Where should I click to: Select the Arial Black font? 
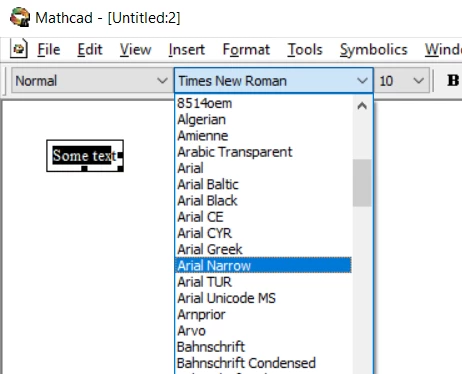pyautogui.click(x=263, y=201)
